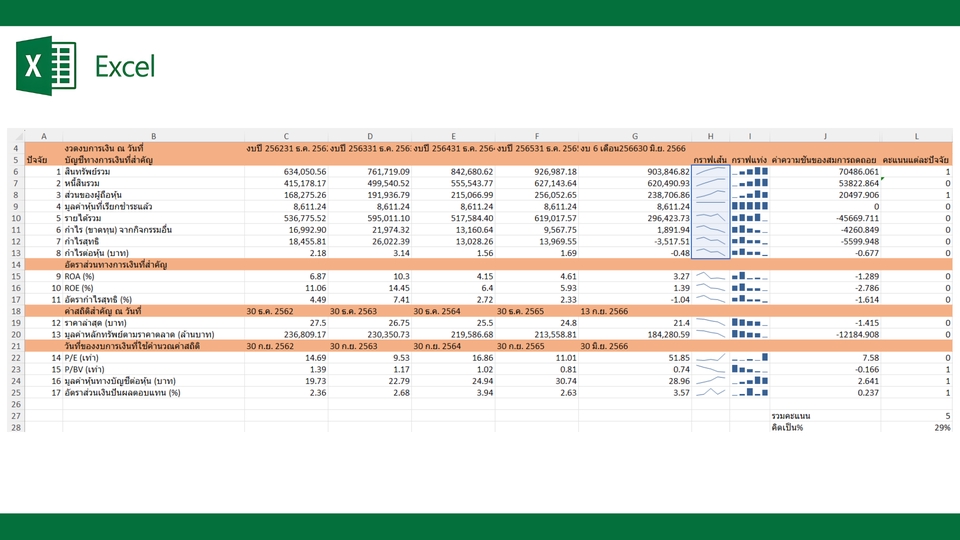Click cell with value 536,775.52

286,218
